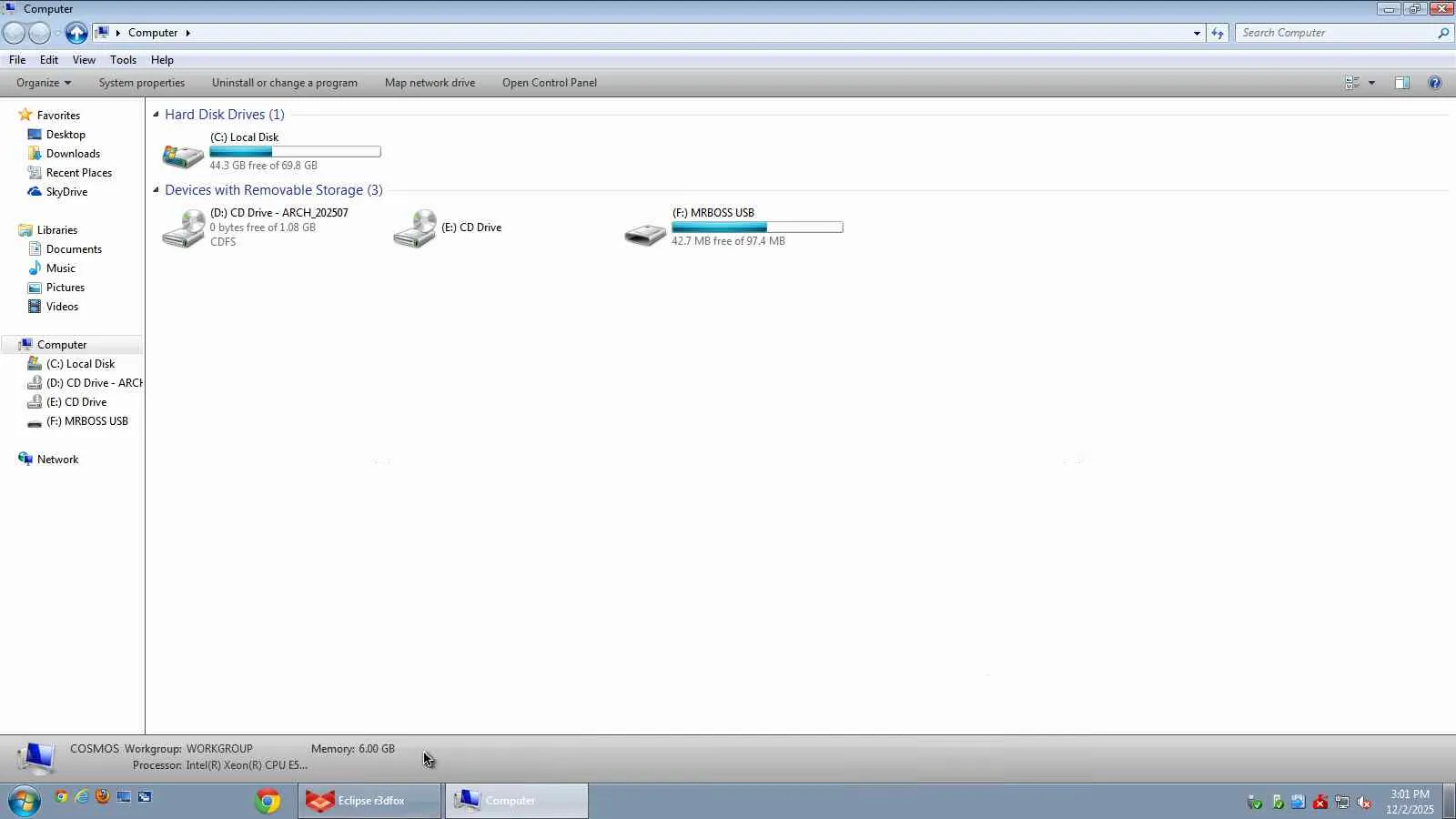Image resolution: width=1456 pixels, height=819 pixels.
Task: Select Desktop under Favorites
Action: pos(66,135)
